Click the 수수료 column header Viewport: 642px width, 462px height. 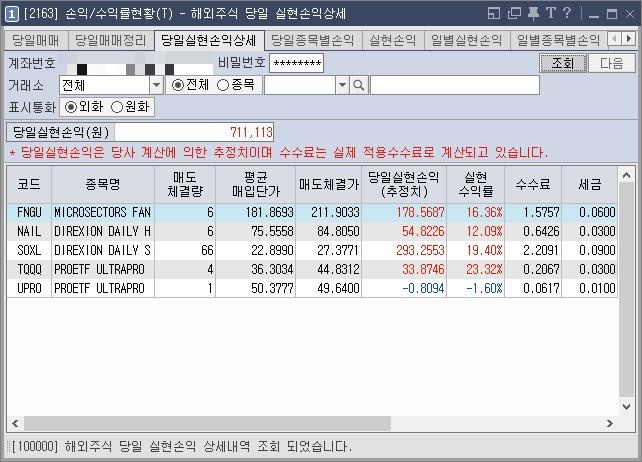pos(533,184)
